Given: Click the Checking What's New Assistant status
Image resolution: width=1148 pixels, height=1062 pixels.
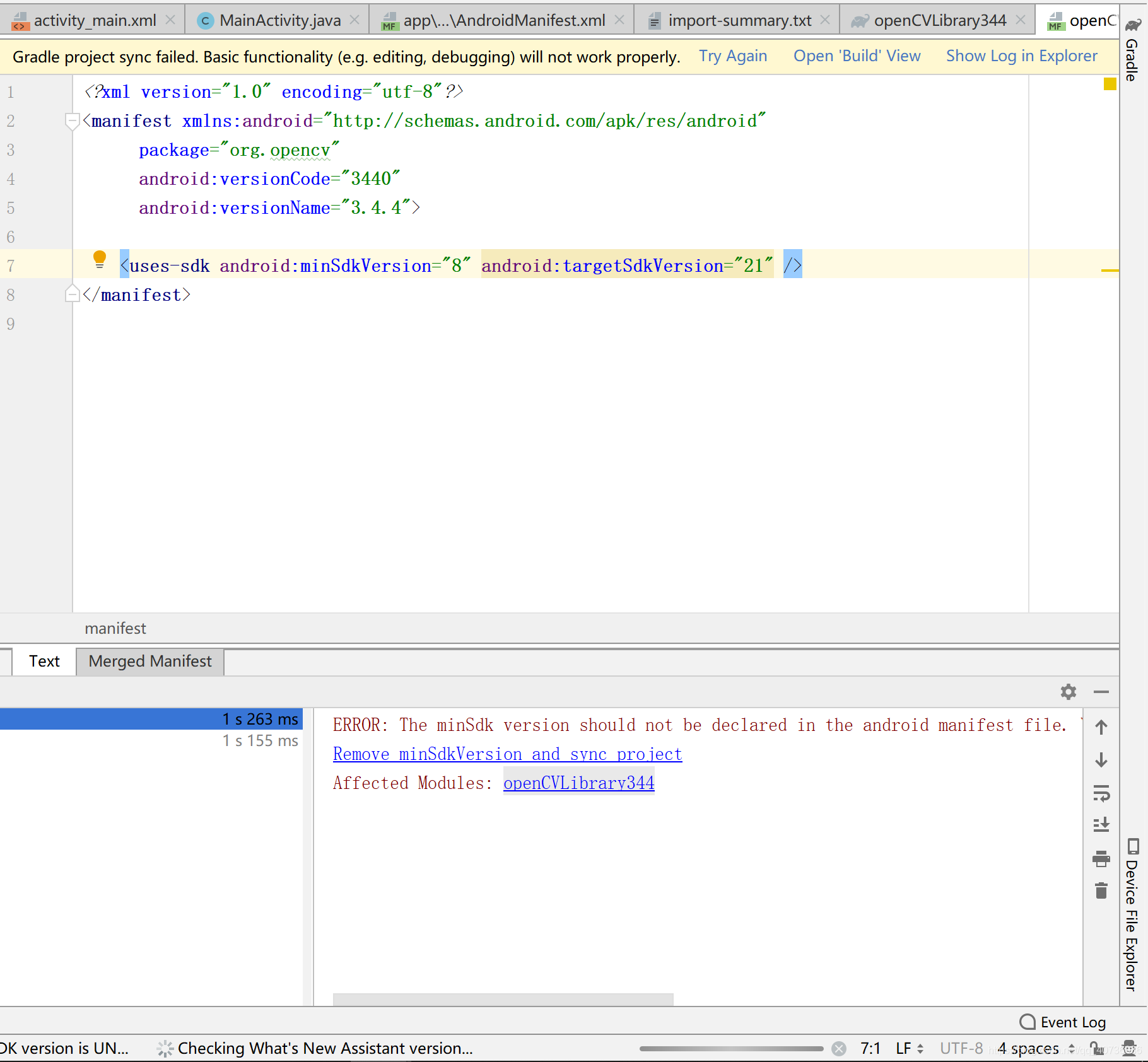Looking at the screenshot, I should 315,1048.
